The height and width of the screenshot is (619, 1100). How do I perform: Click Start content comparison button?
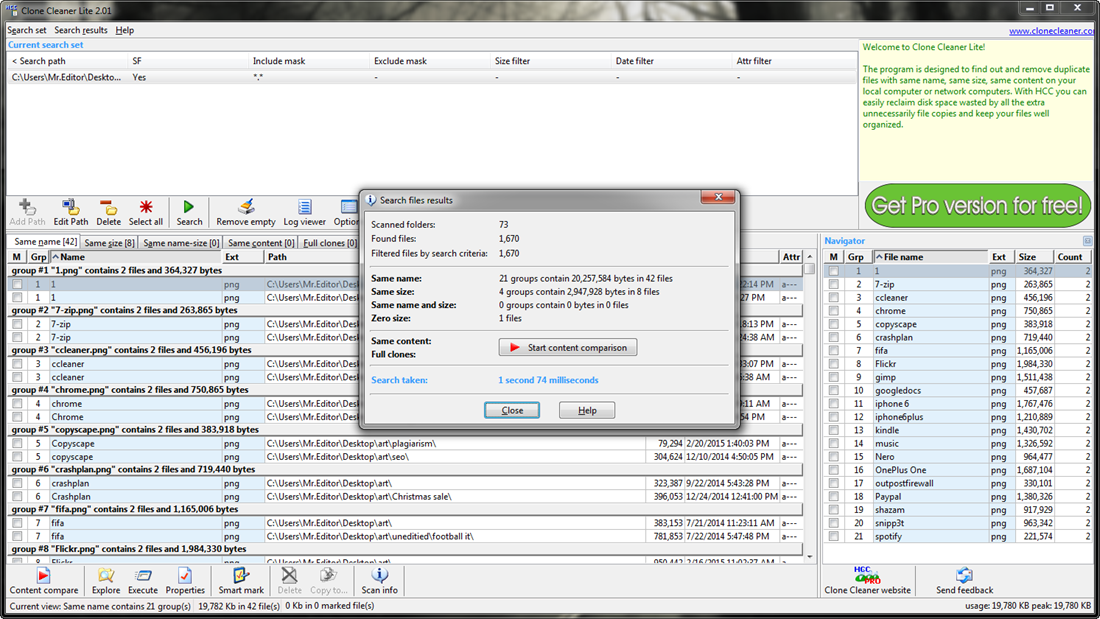pyautogui.click(x=568, y=347)
